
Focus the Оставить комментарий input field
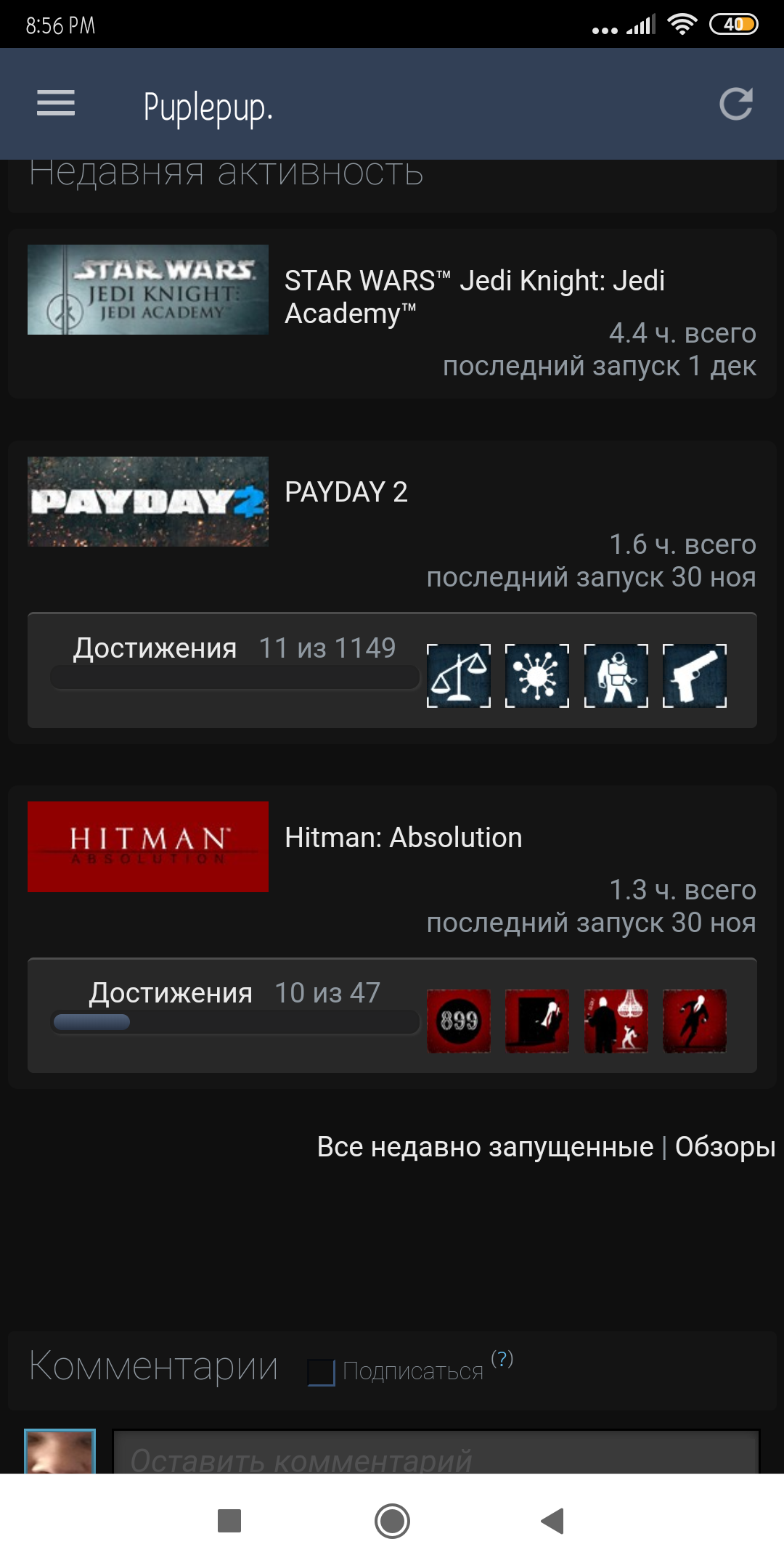[x=436, y=1453]
